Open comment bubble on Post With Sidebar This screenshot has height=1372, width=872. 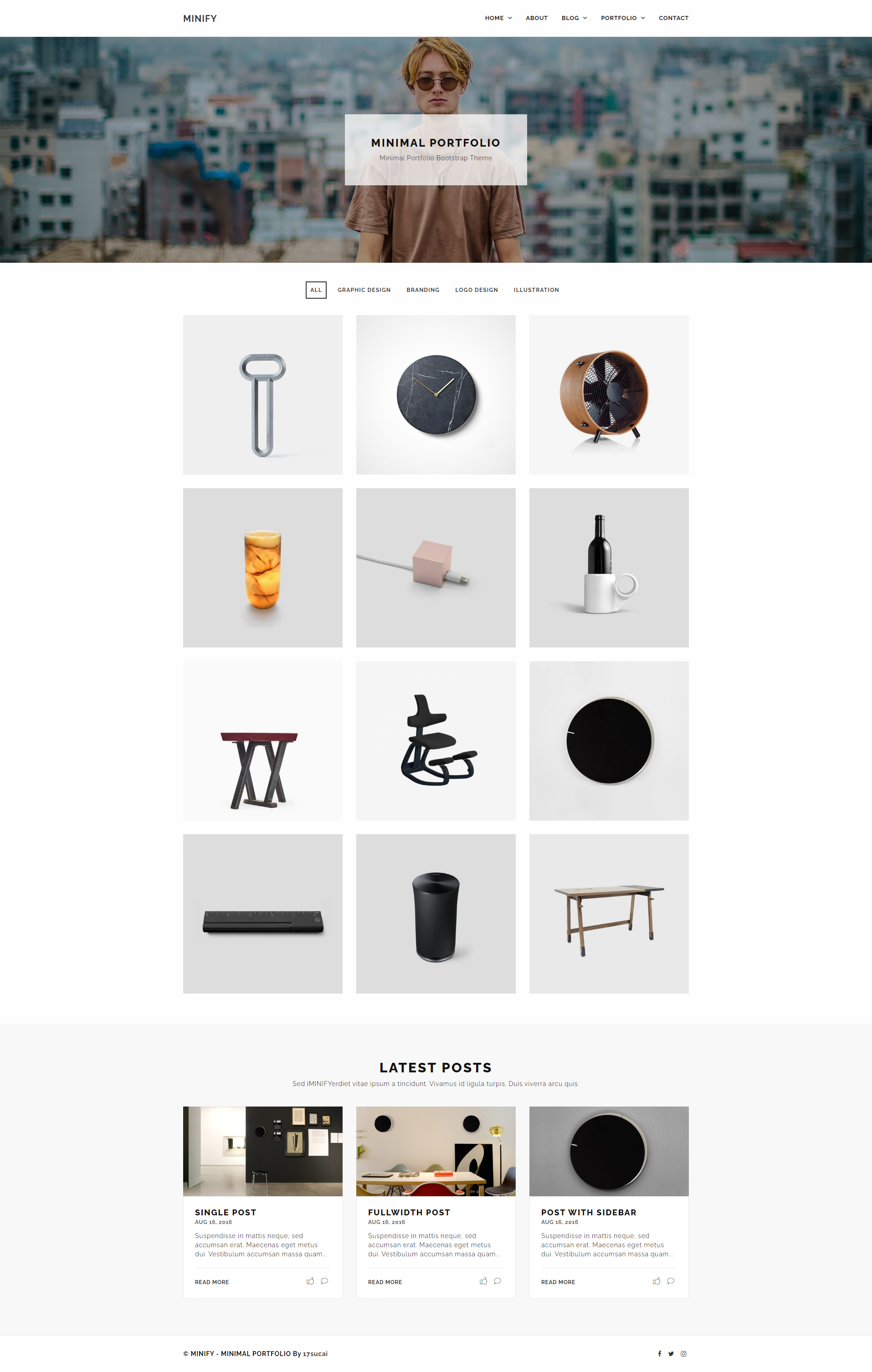click(671, 1281)
